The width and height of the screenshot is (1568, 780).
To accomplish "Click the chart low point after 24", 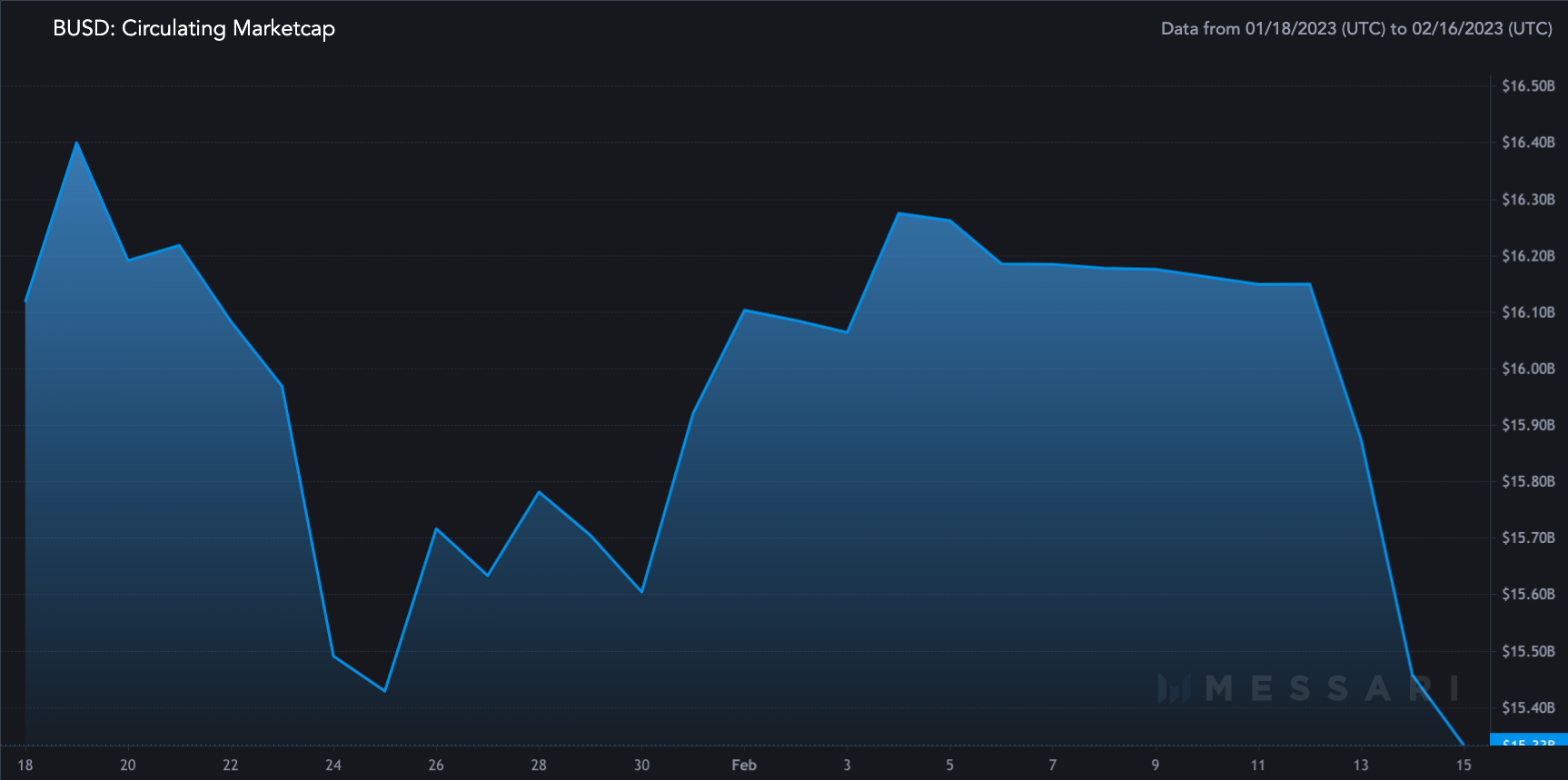I will [x=385, y=690].
